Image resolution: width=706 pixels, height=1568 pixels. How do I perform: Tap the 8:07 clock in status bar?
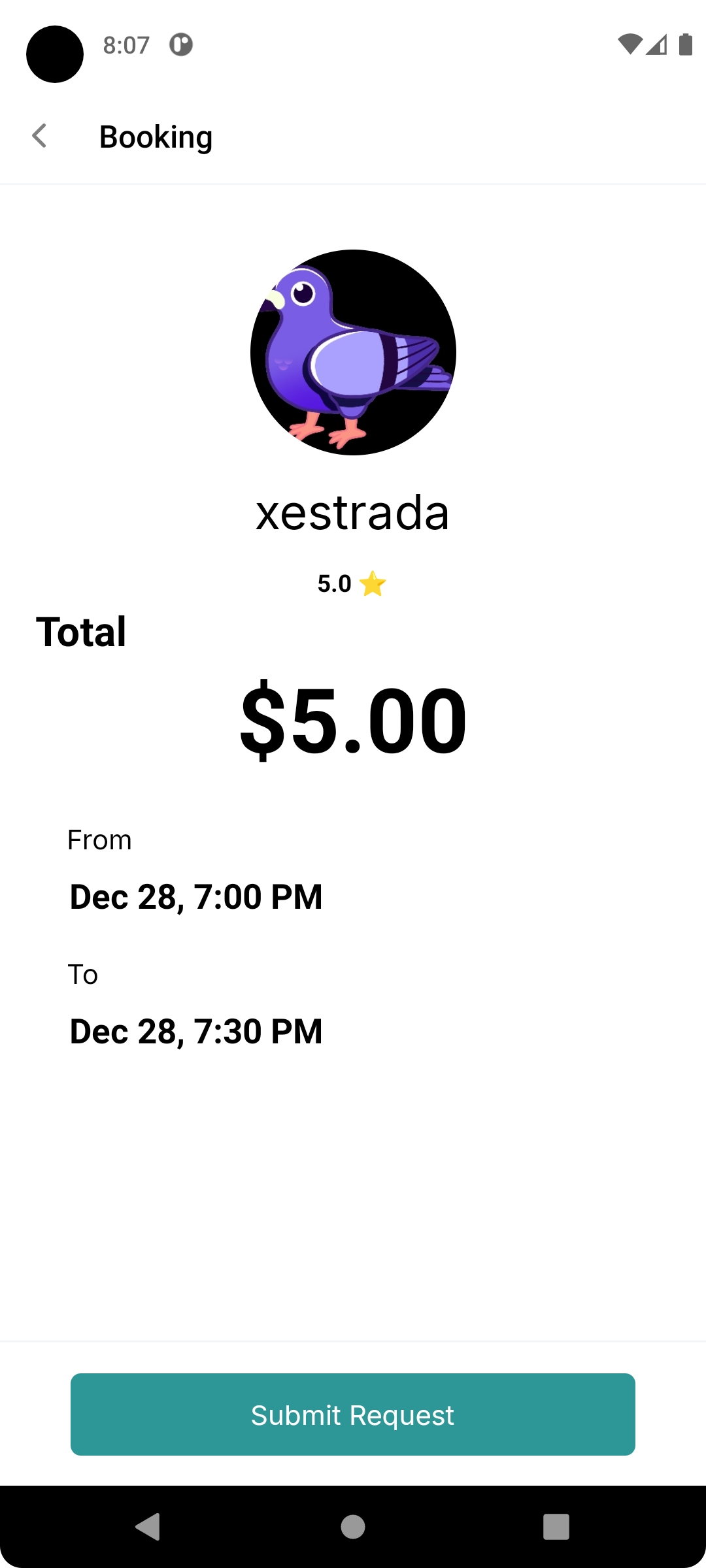tap(126, 44)
